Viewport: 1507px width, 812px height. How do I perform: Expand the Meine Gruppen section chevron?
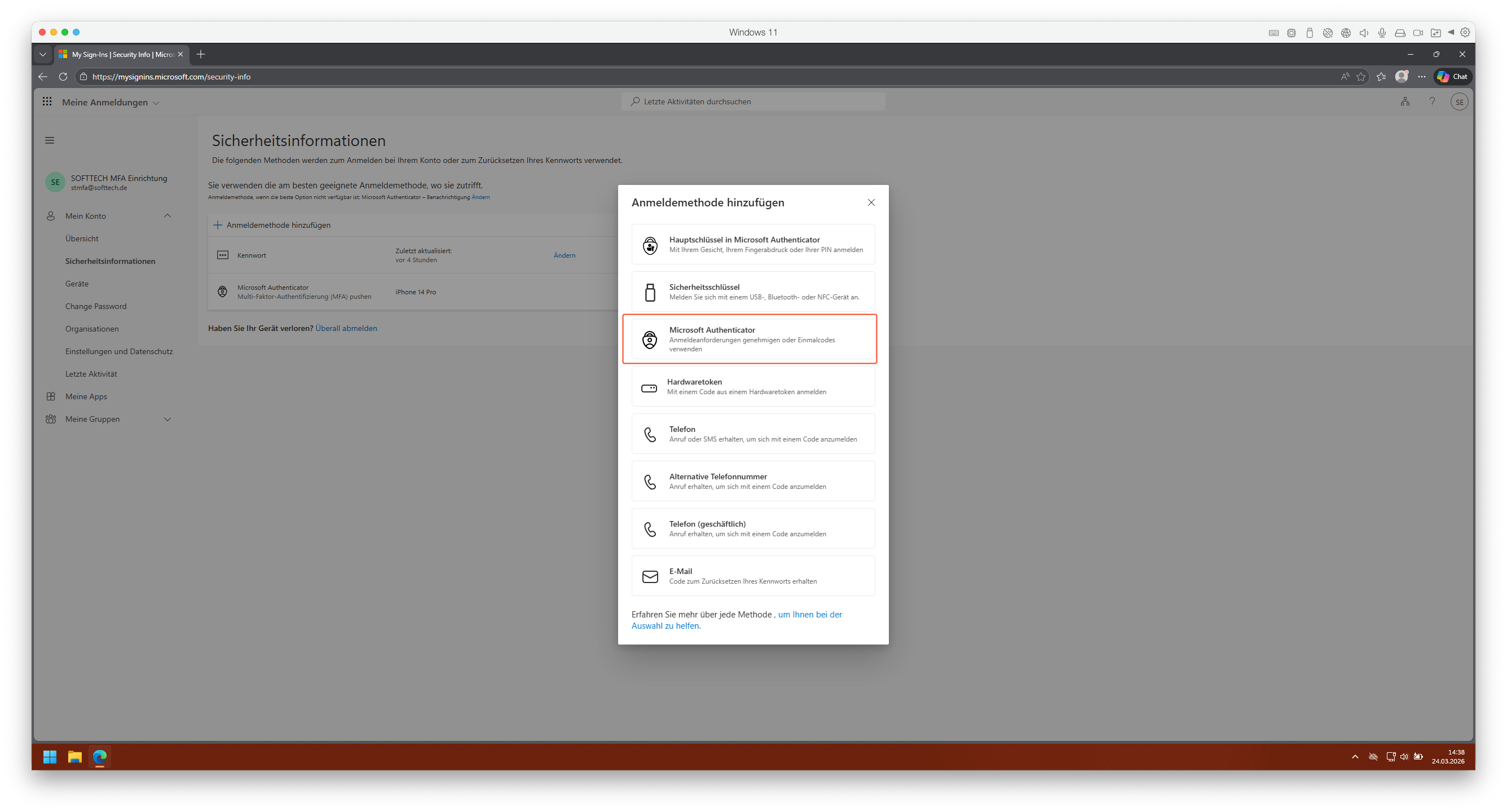pyautogui.click(x=168, y=420)
